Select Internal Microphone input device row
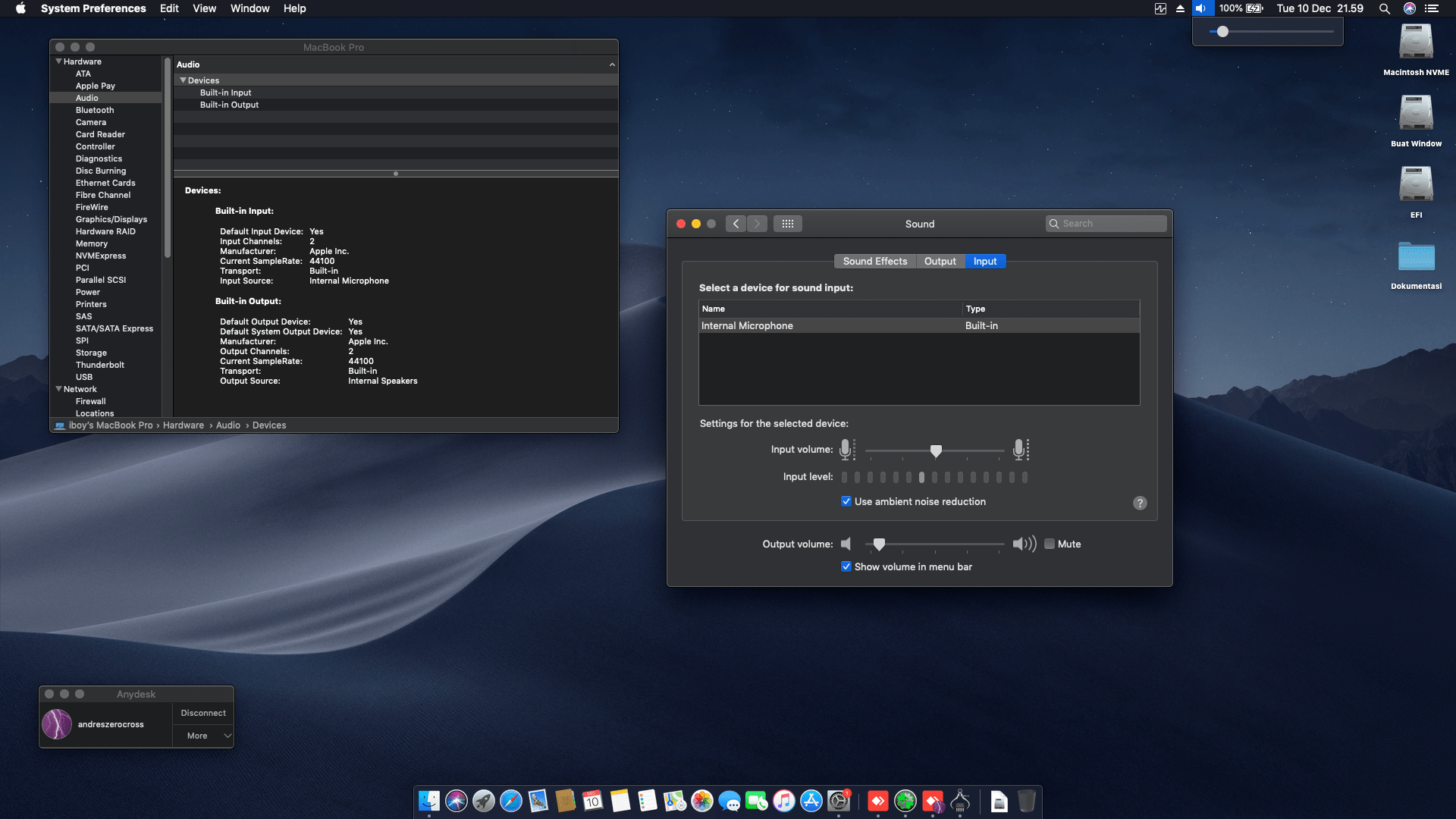Image resolution: width=1456 pixels, height=819 pixels. pyautogui.click(x=919, y=325)
